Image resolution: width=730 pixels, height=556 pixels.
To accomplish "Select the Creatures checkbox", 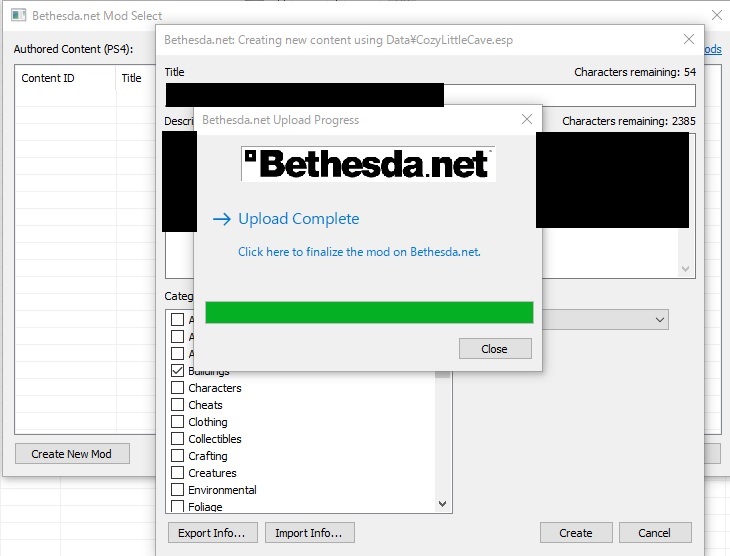I will (177, 473).
